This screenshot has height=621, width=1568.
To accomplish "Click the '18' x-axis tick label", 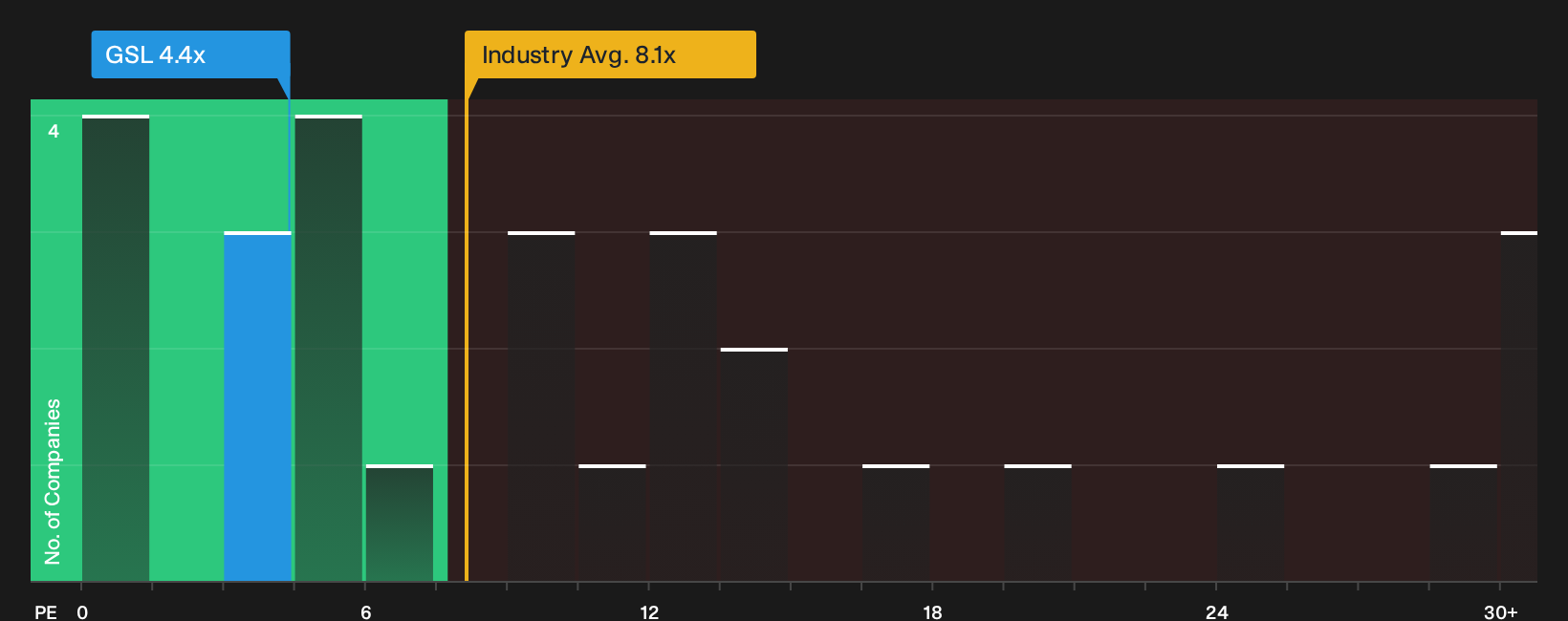I will 933,612.
